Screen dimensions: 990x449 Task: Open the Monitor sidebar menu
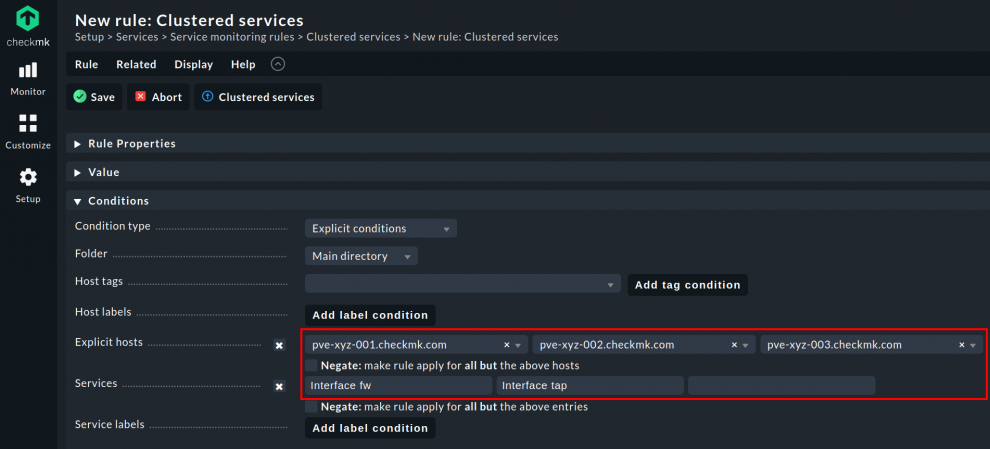(x=28, y=78)
